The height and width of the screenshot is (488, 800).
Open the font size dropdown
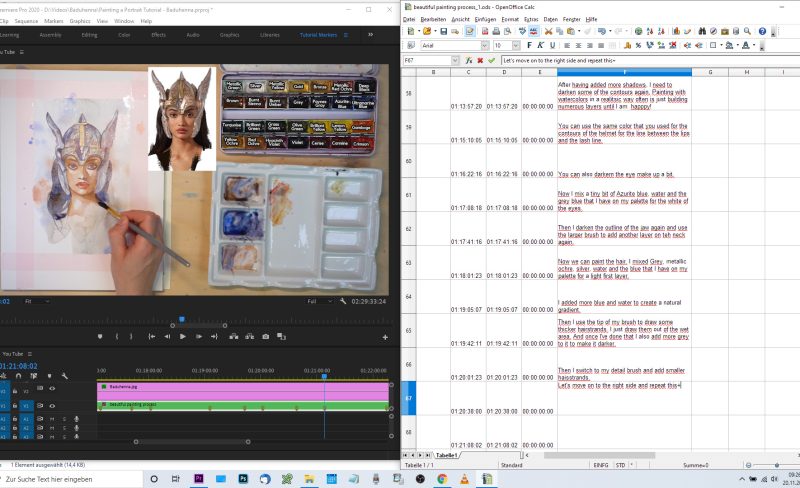click(x=516, y=45)
